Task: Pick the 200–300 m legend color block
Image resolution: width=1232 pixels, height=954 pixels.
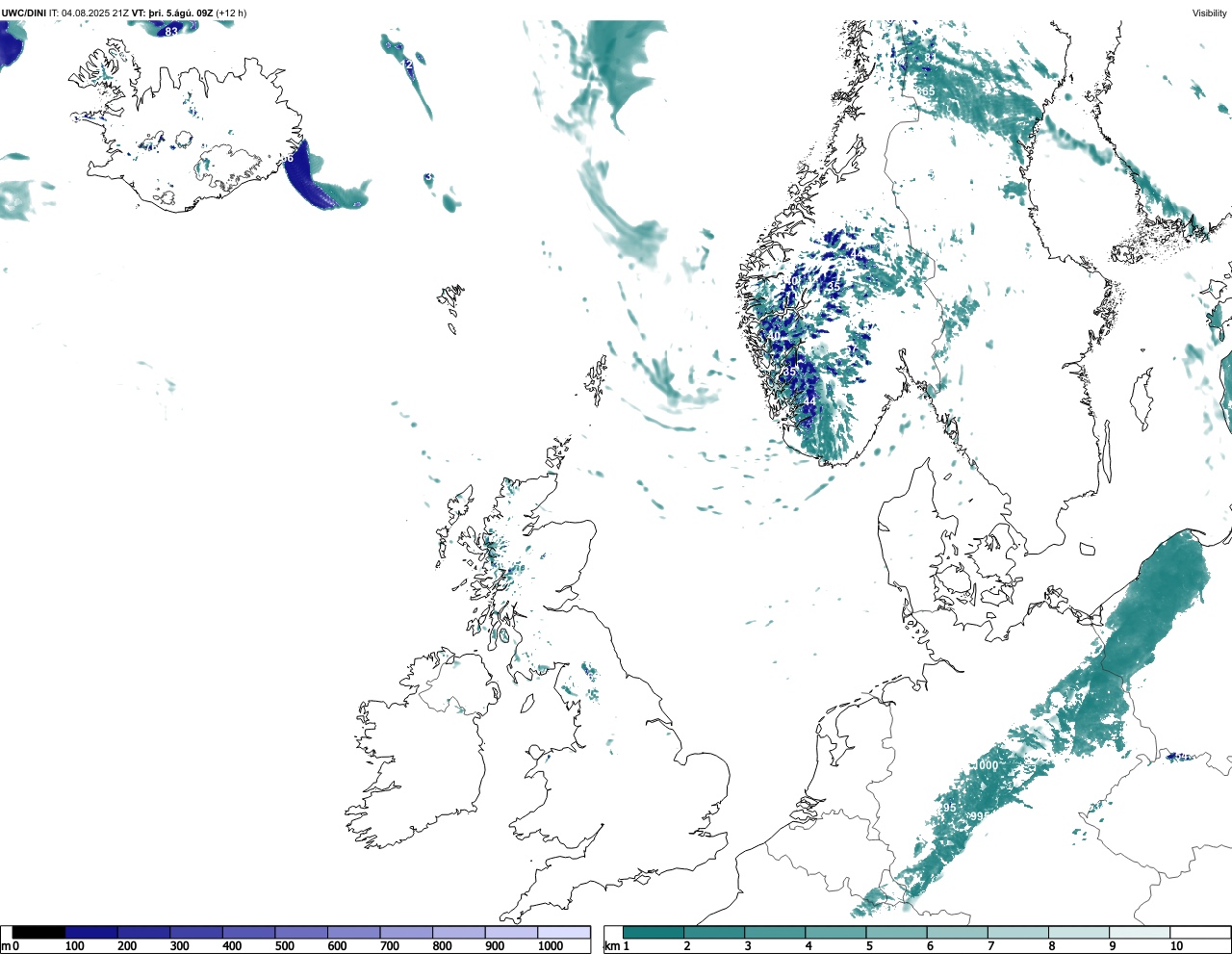Action: coord(143,932)
